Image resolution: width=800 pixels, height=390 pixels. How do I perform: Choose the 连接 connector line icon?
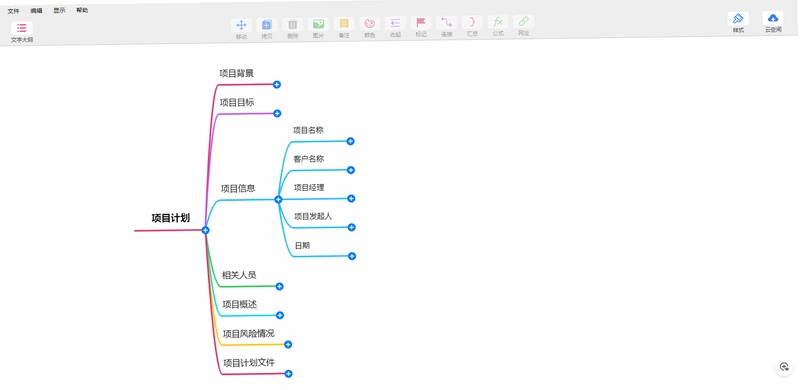click(x=446, y=22)
